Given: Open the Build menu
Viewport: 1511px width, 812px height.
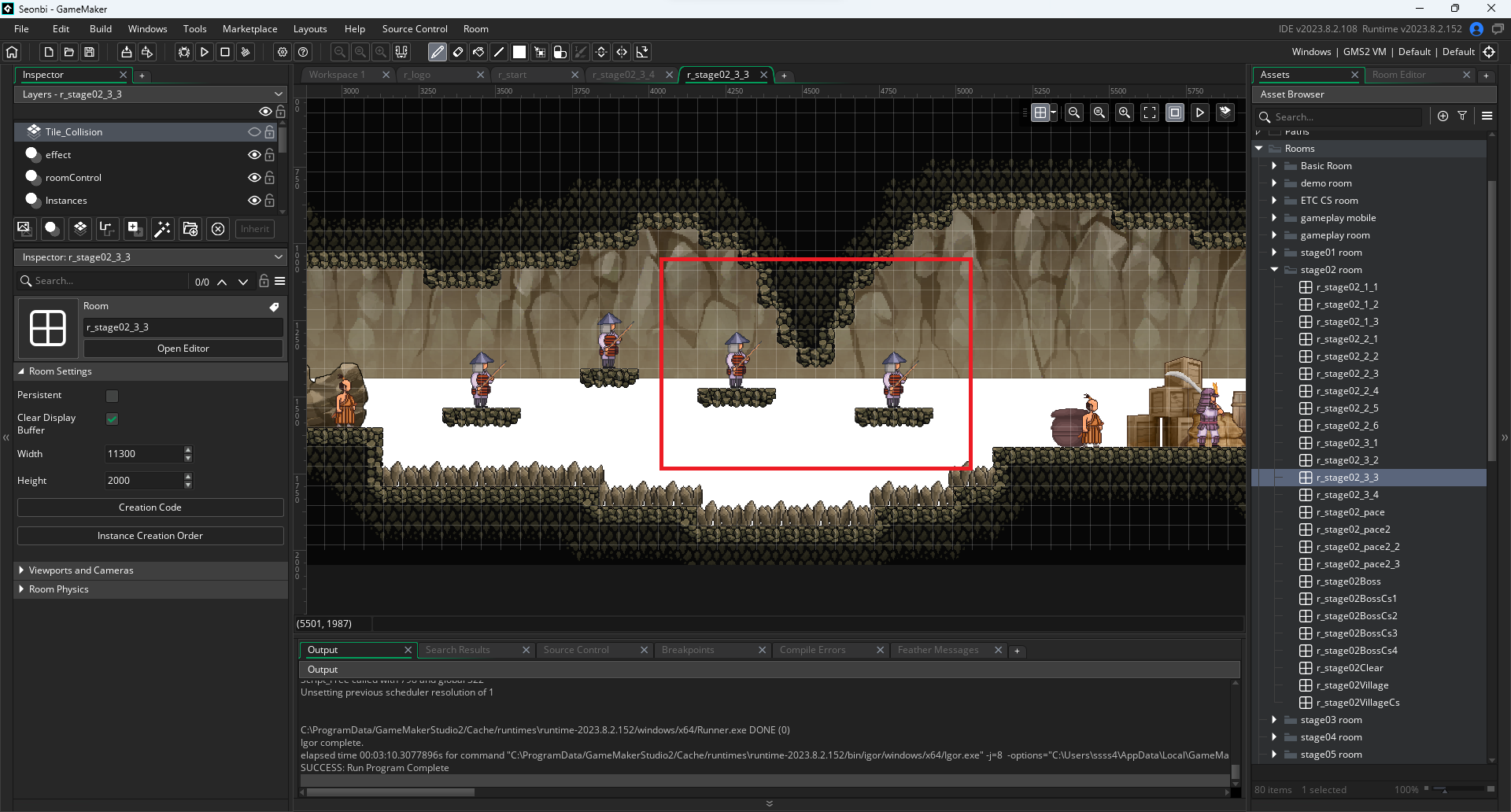Looking at the screenshot, I should point(101,29).
